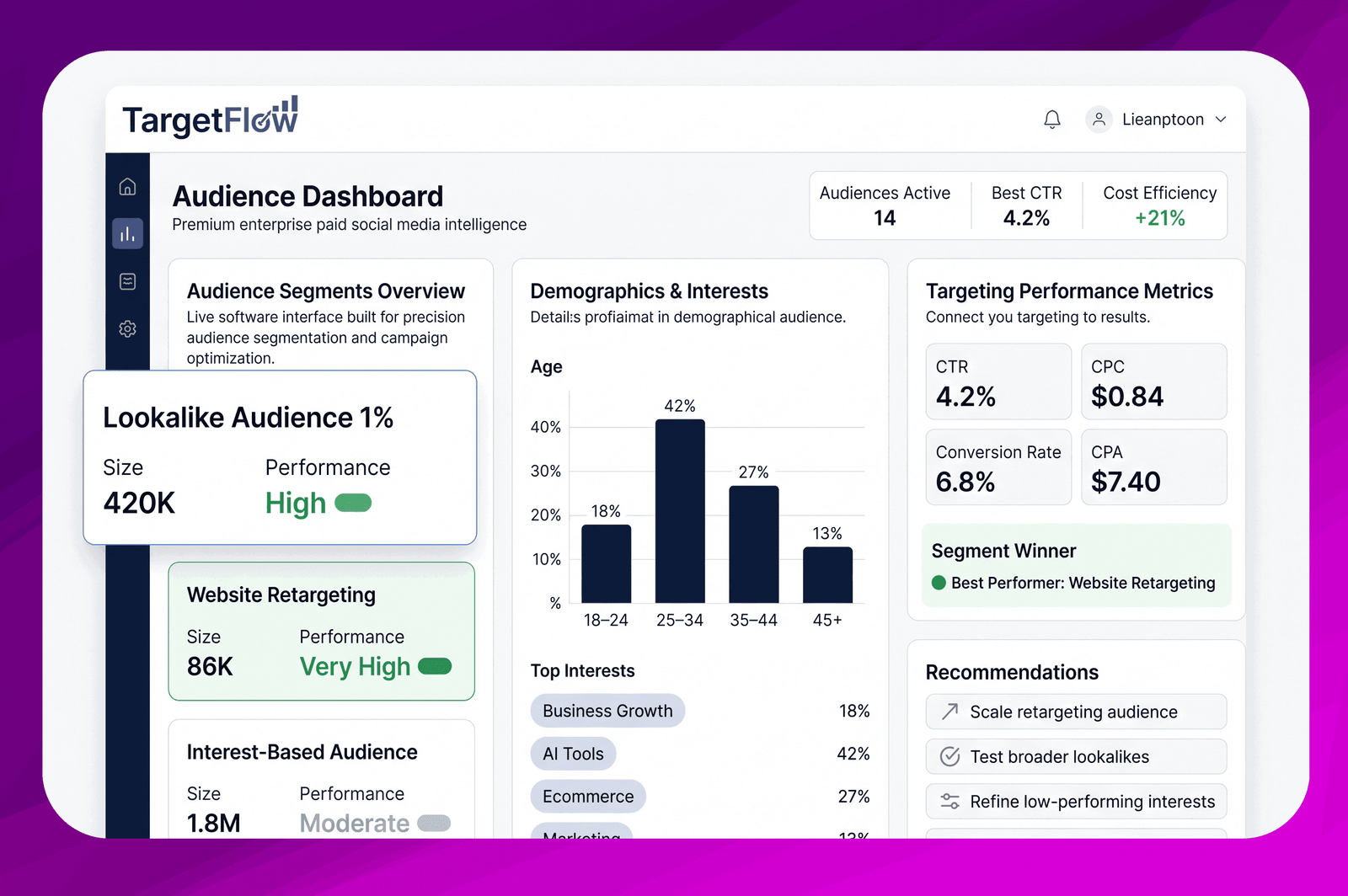The width and height of the screenshot is (1348, 896).
Task: Go to Home in the sidebar
Action: click(127, 186)
